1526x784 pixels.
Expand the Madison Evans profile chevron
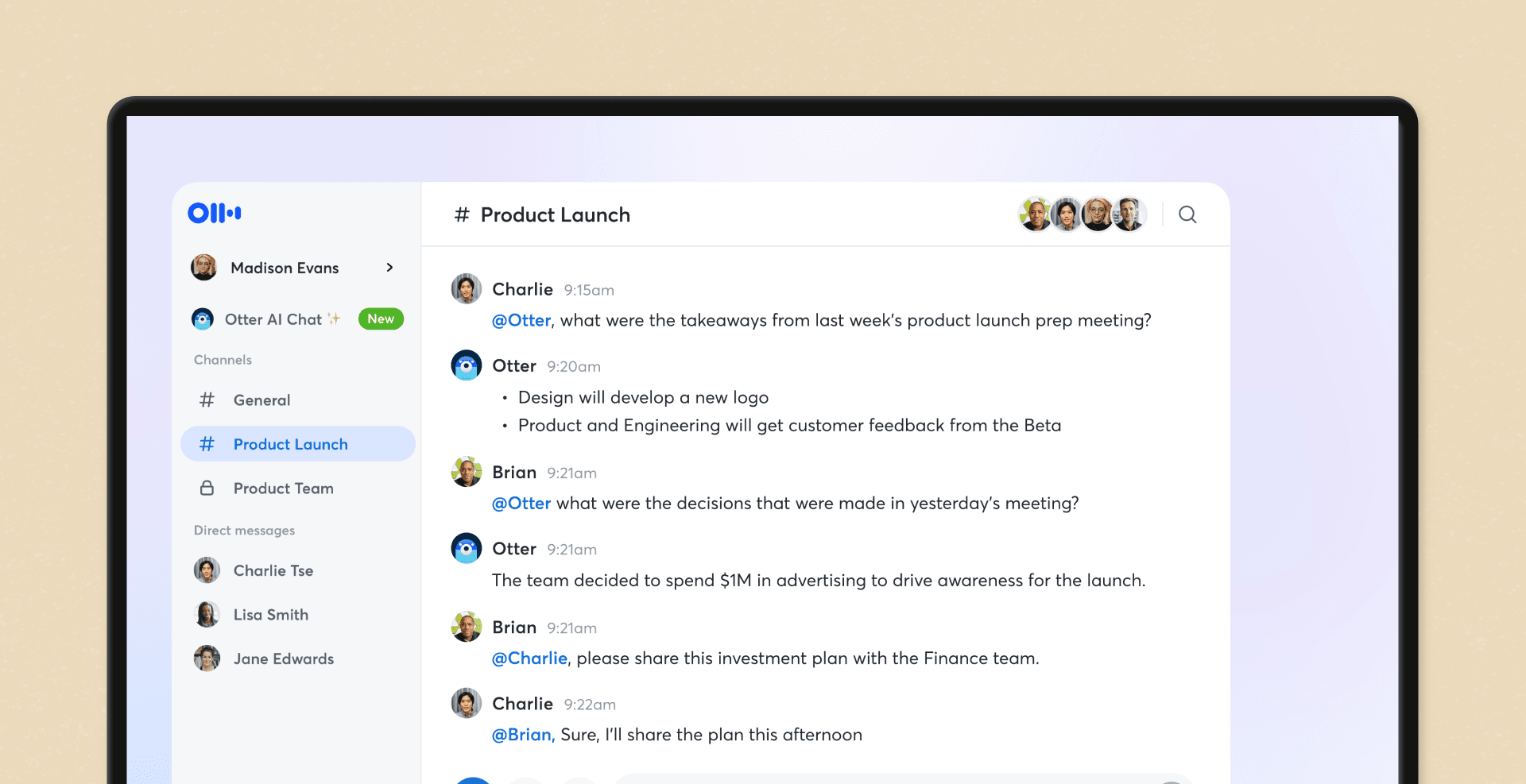tap(389, 268)
